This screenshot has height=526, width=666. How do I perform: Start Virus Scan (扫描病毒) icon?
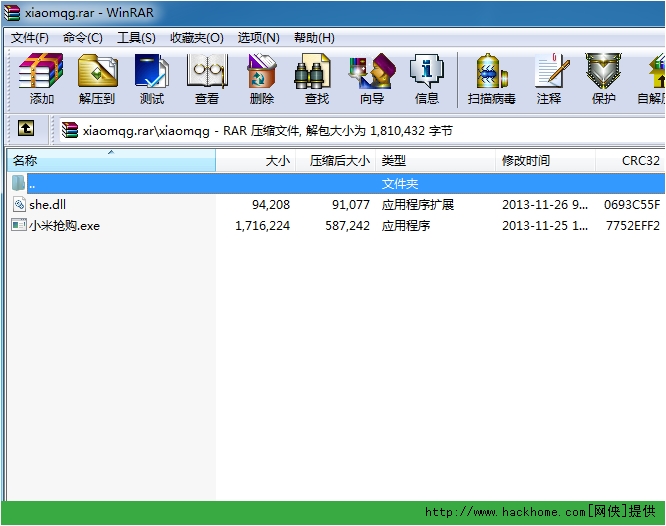[x=492, y=71]
